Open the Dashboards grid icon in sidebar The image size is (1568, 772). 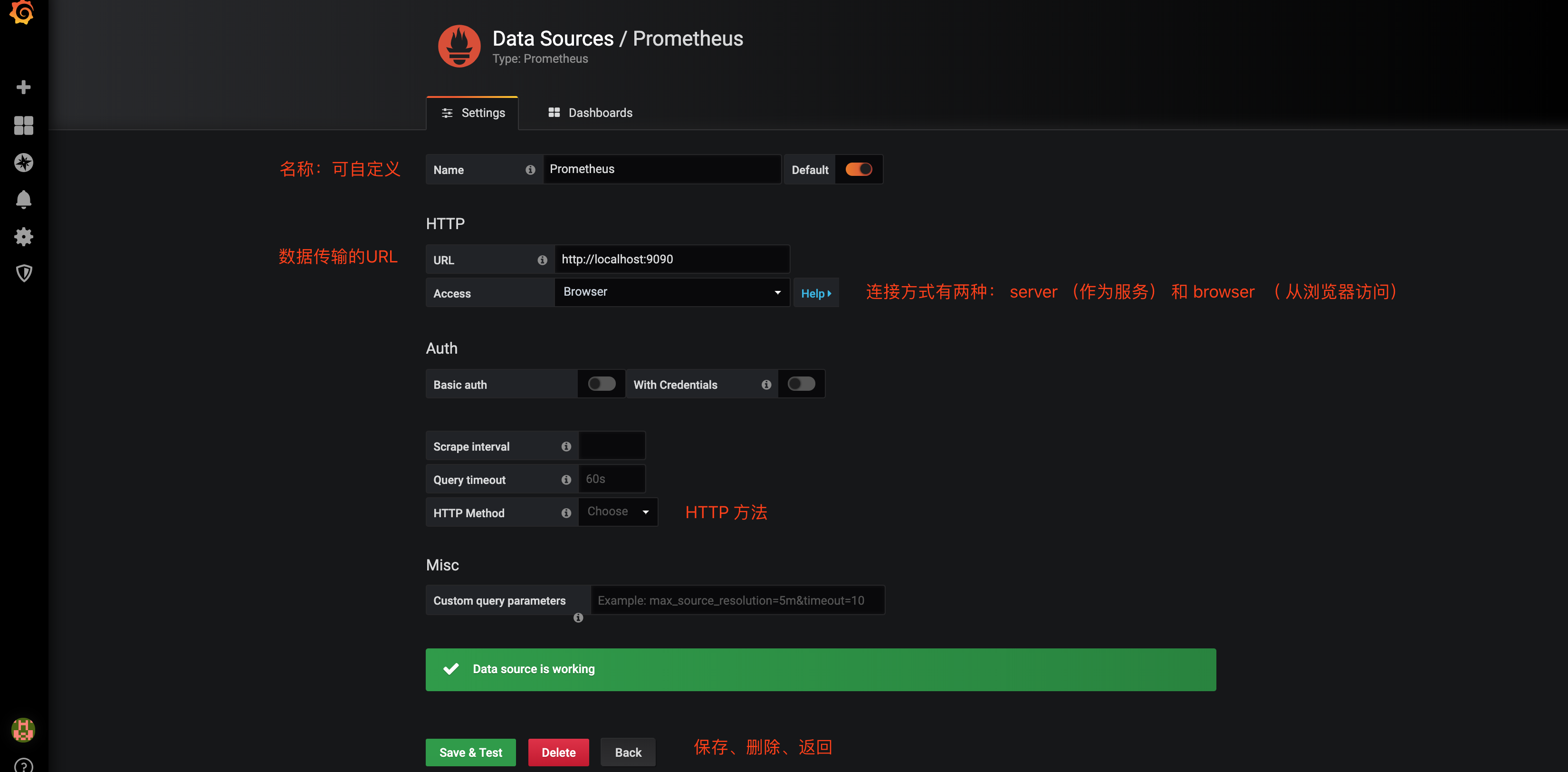click(x=23, y=125)
